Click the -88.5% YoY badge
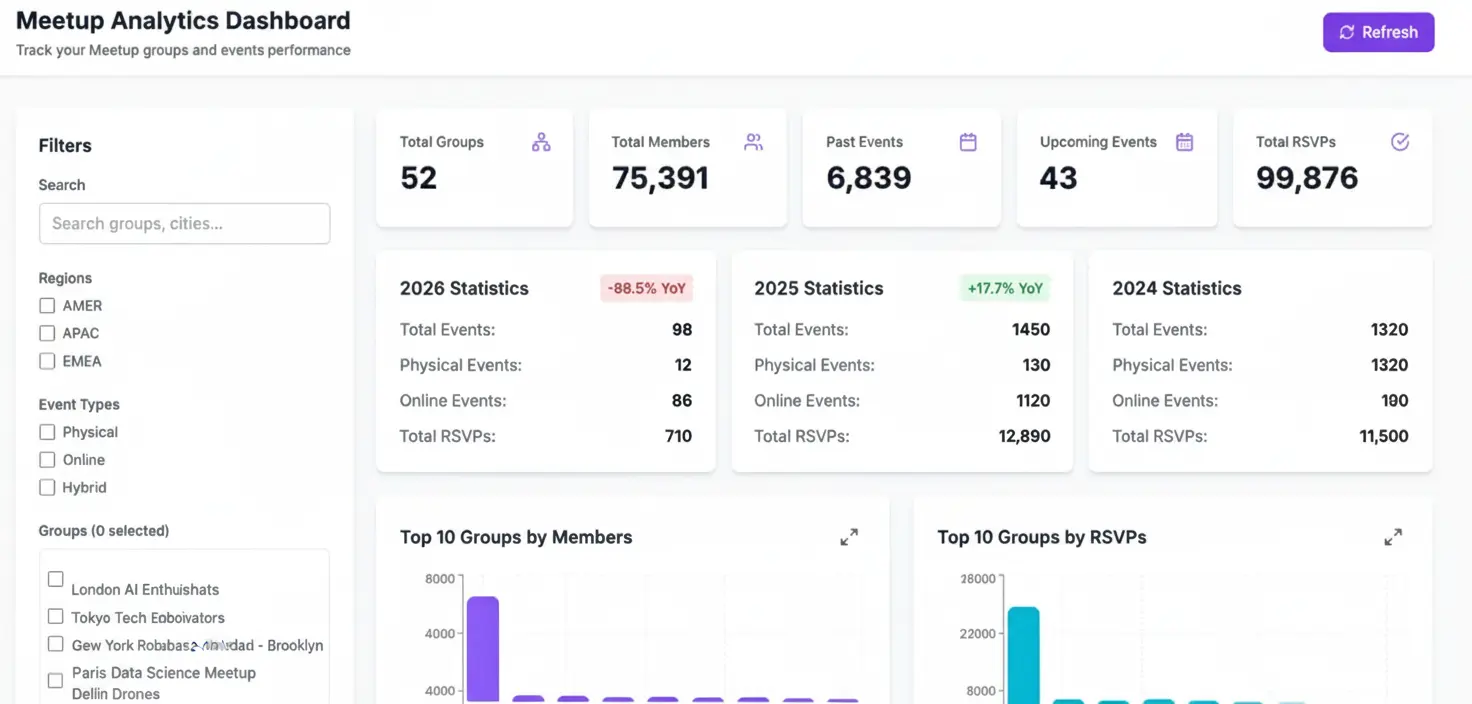The height and width of the screenshot is (704, 1472). [x=647, y=288]
